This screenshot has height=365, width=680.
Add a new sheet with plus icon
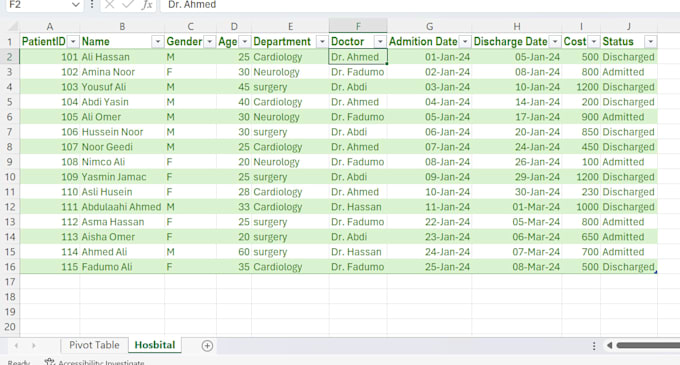[207, 345]
